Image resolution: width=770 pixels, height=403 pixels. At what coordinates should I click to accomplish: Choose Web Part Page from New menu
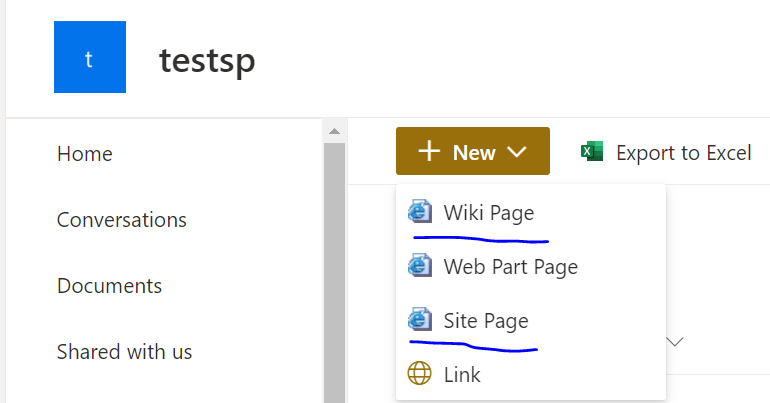pos(531,267)
